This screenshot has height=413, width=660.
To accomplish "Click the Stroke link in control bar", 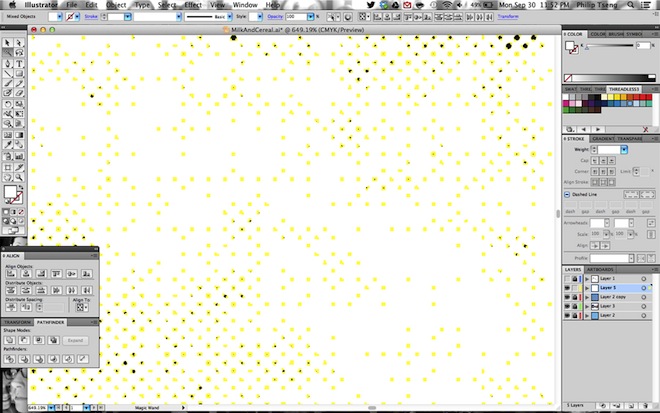I will point(91,16).
